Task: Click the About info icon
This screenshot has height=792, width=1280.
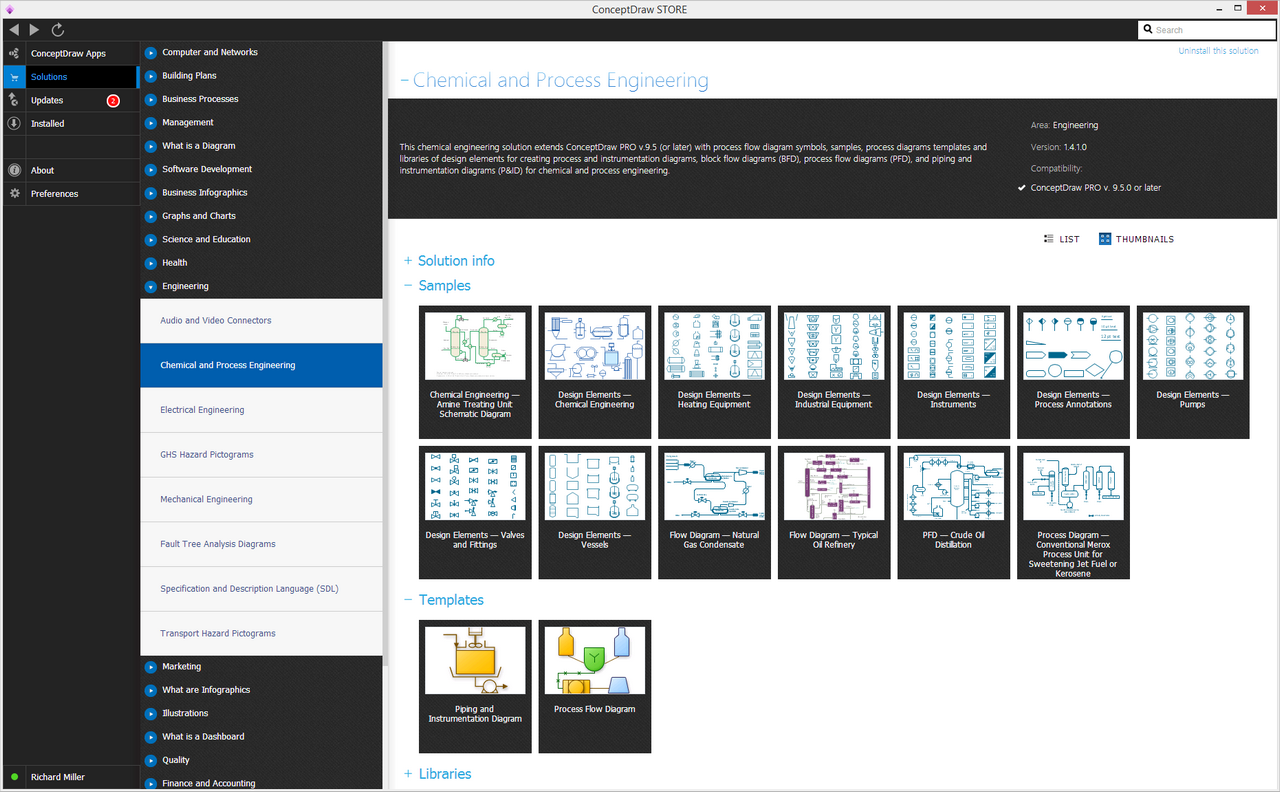Action: pos(14,170)
